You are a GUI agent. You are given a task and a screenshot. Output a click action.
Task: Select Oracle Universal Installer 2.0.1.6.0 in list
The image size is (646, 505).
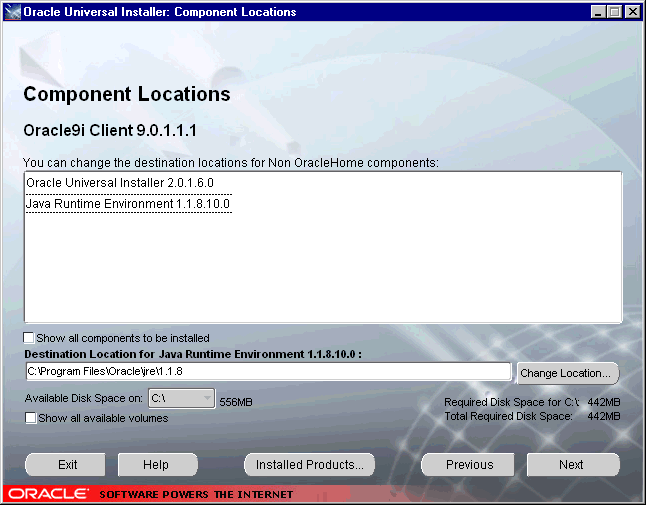tap(120, 183)
